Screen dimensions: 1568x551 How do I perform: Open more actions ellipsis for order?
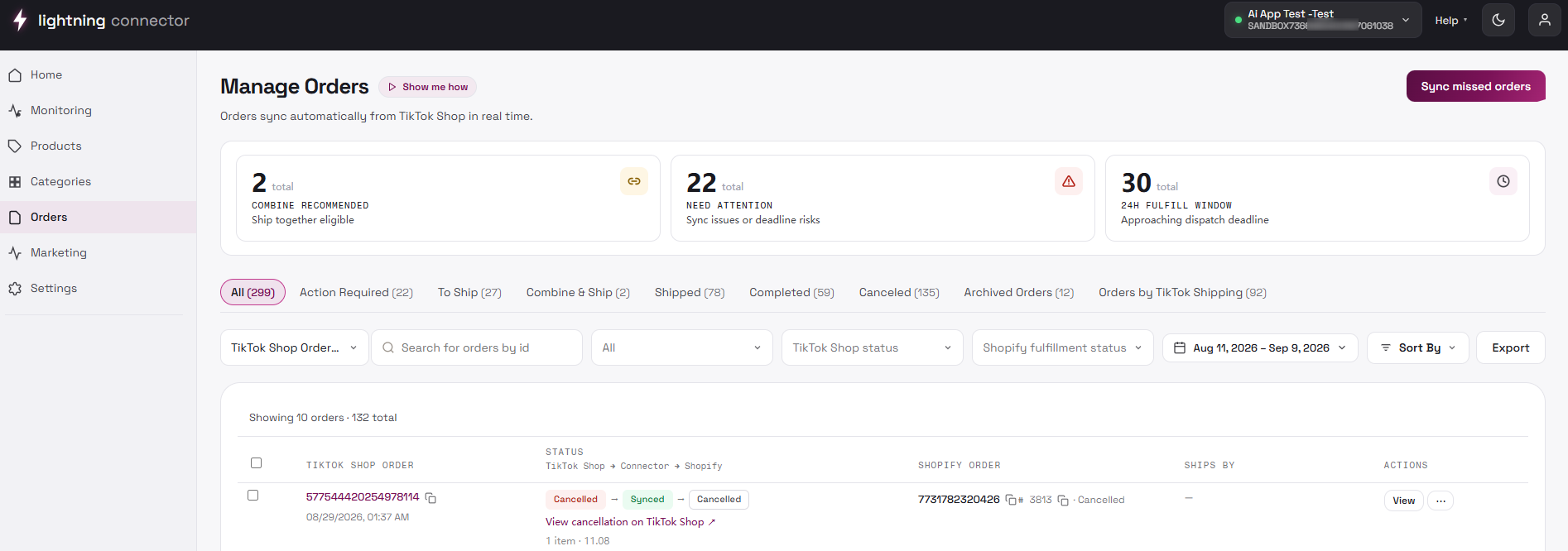coord(1441,501)
